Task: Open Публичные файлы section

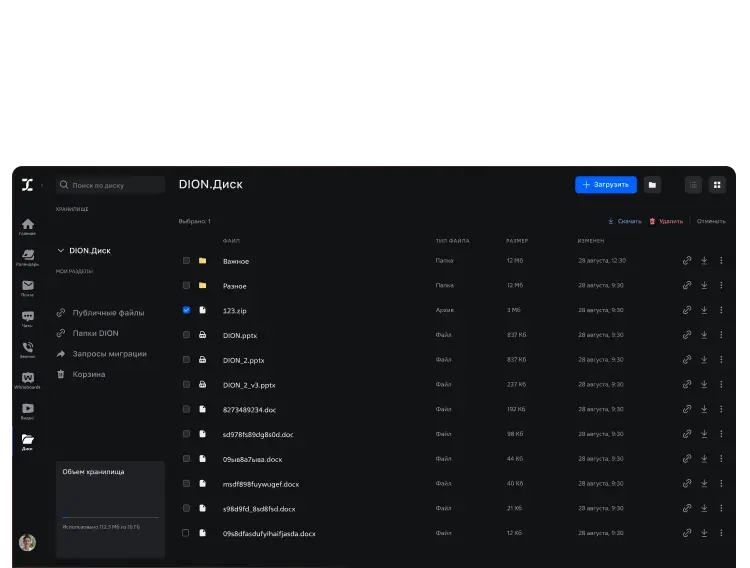Action: pos(100,312)
